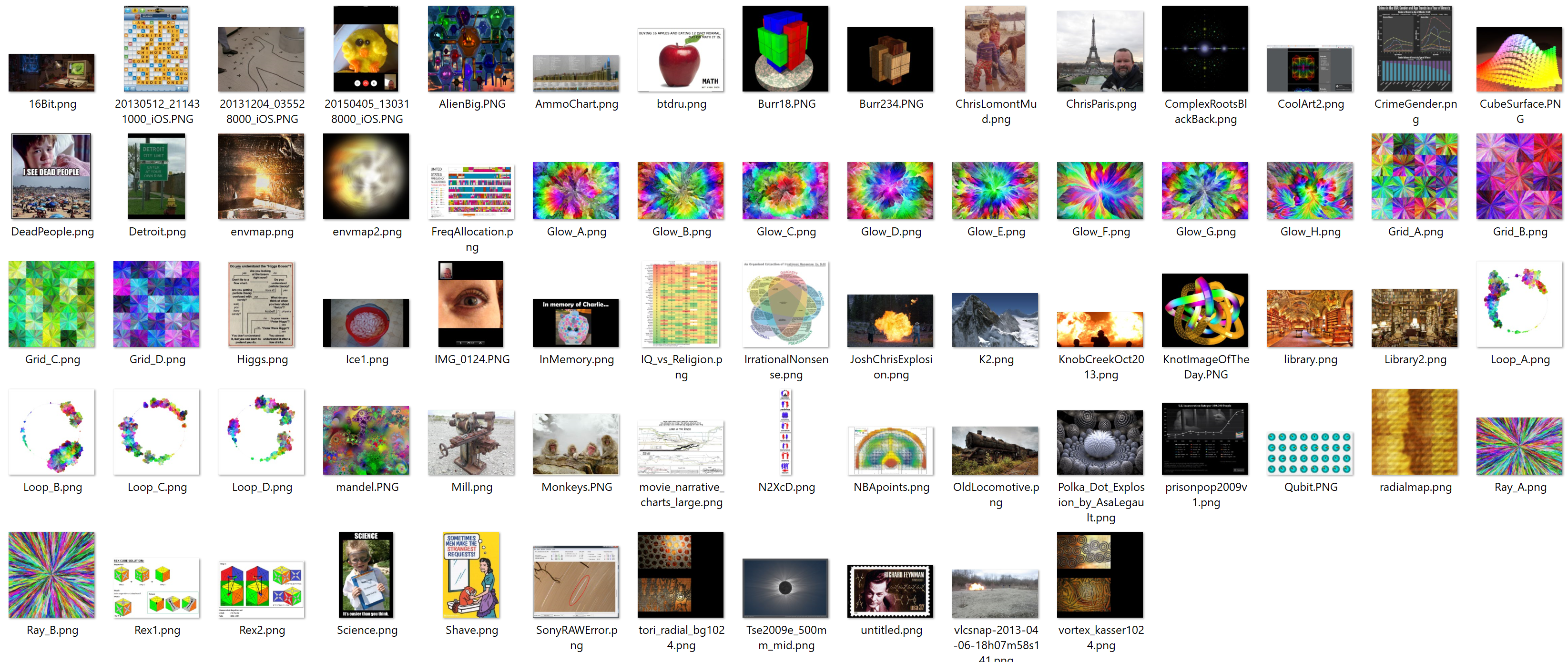Select the Grid_A.png thumbnail

(x=1414, y=176)
